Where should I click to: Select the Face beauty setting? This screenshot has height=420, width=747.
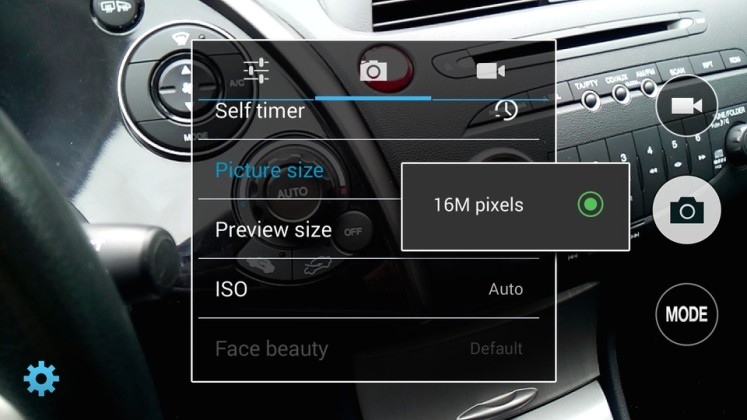[271, 349]
